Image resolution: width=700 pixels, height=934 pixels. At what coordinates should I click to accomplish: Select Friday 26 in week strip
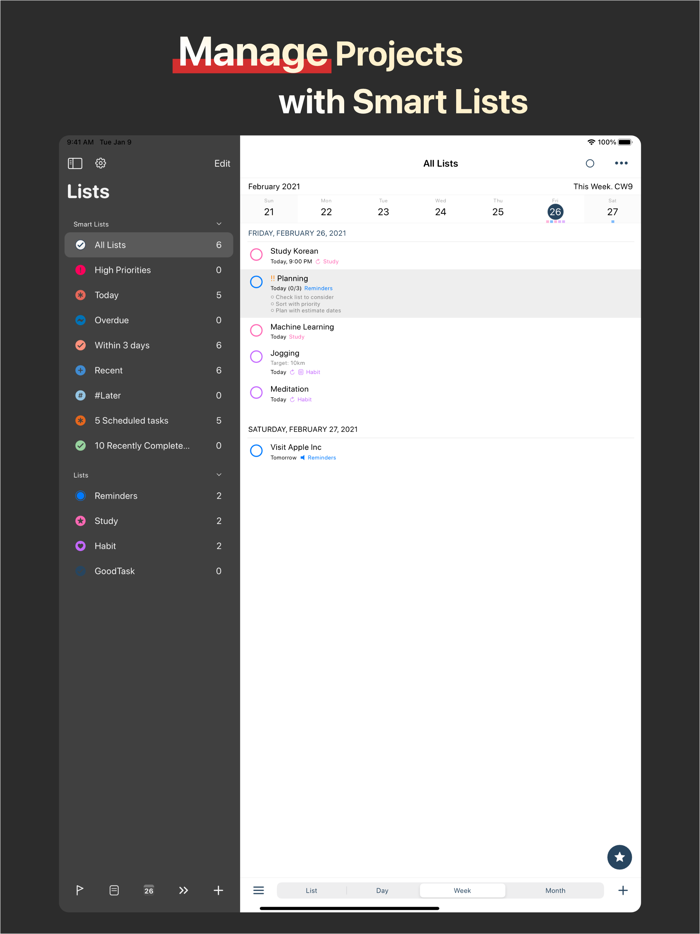pyautogui.click(x=555, y=210)
